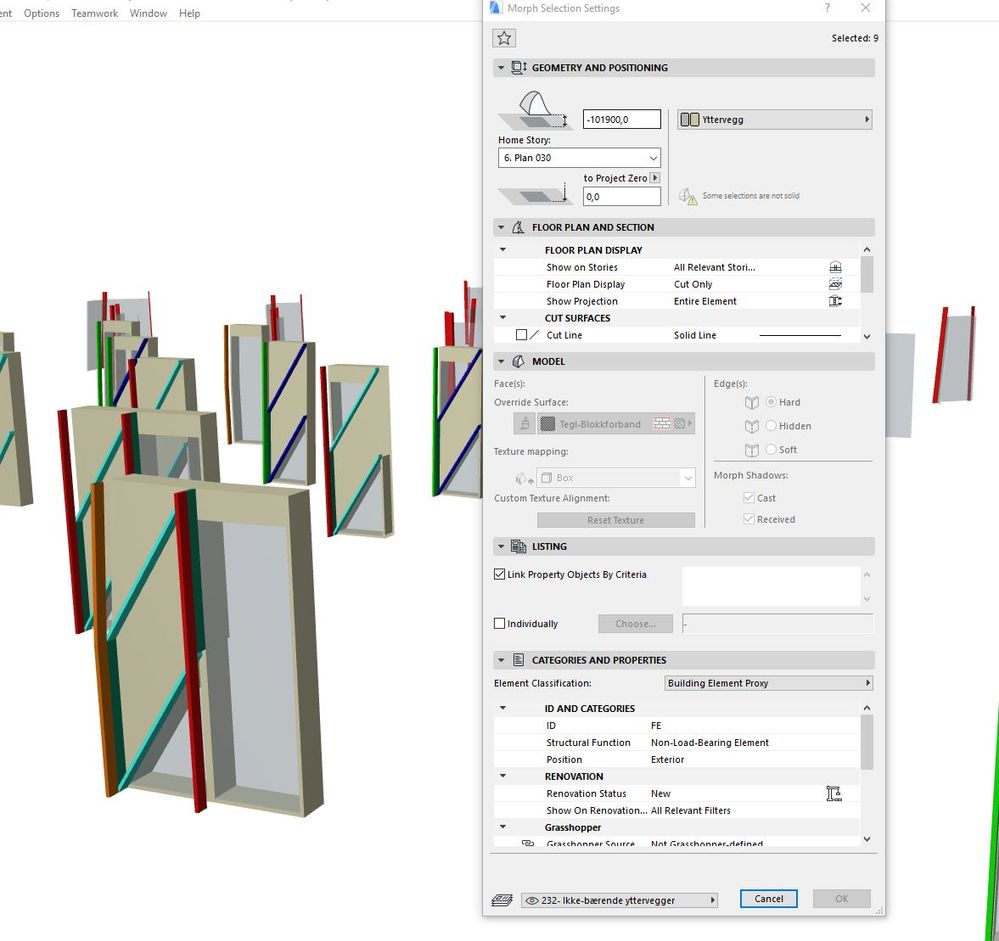This screenshot has height=941, width=999.
Task: Click the Show Projection row icon
Action: tap(835, 301)
